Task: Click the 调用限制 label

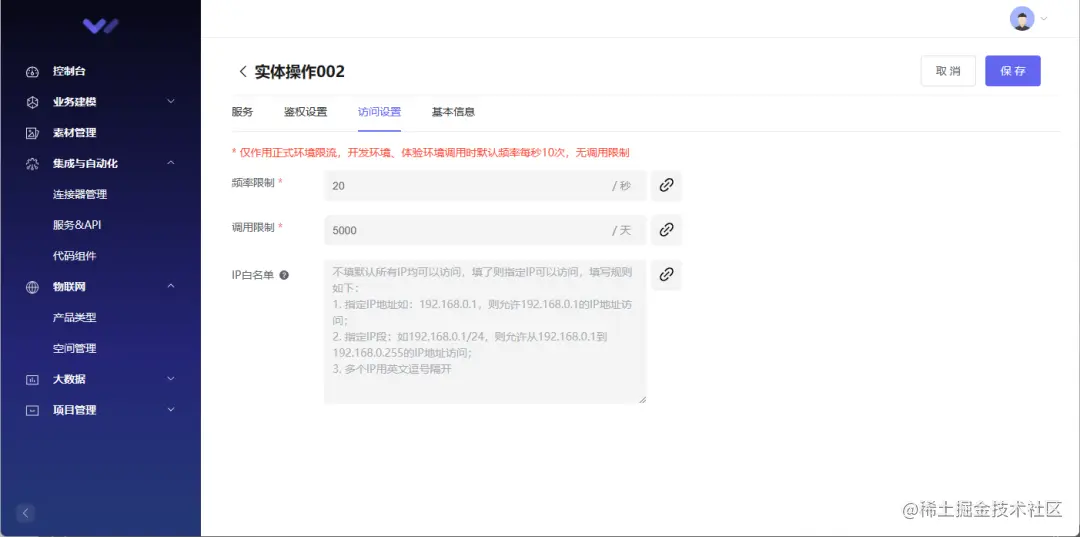Action: 253,227
